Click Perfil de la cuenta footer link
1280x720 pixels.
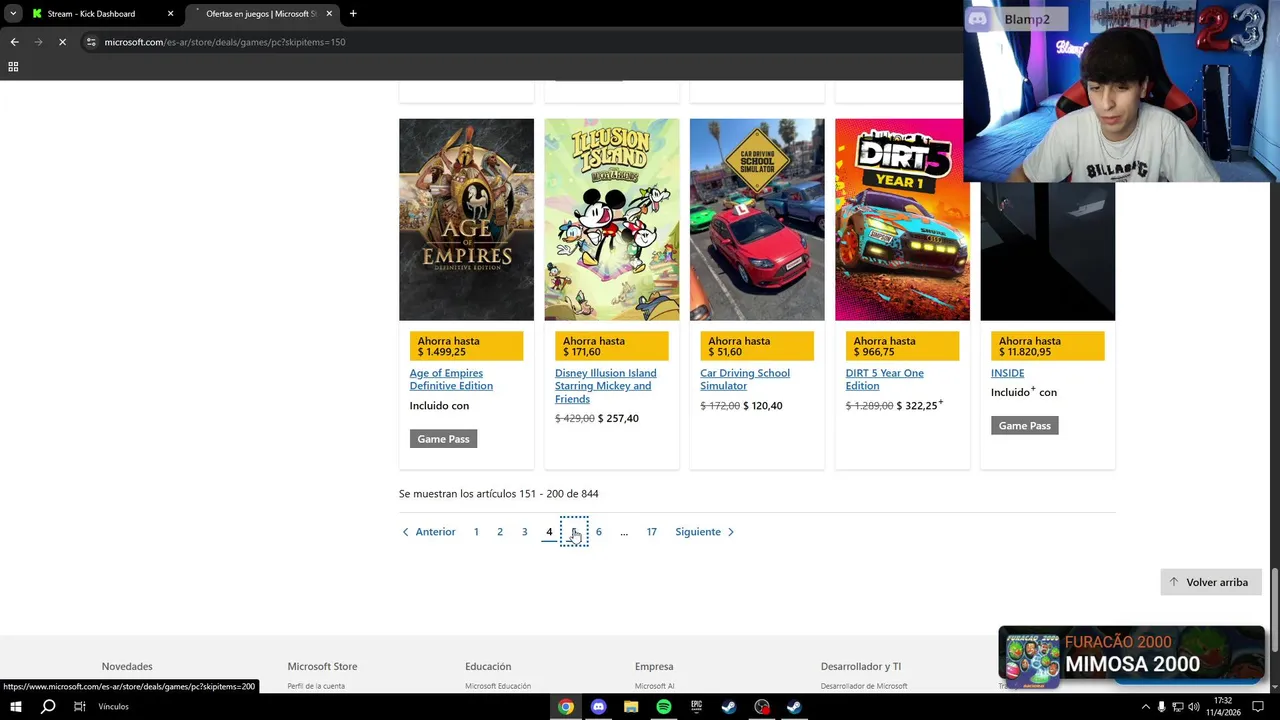[316, 686]
